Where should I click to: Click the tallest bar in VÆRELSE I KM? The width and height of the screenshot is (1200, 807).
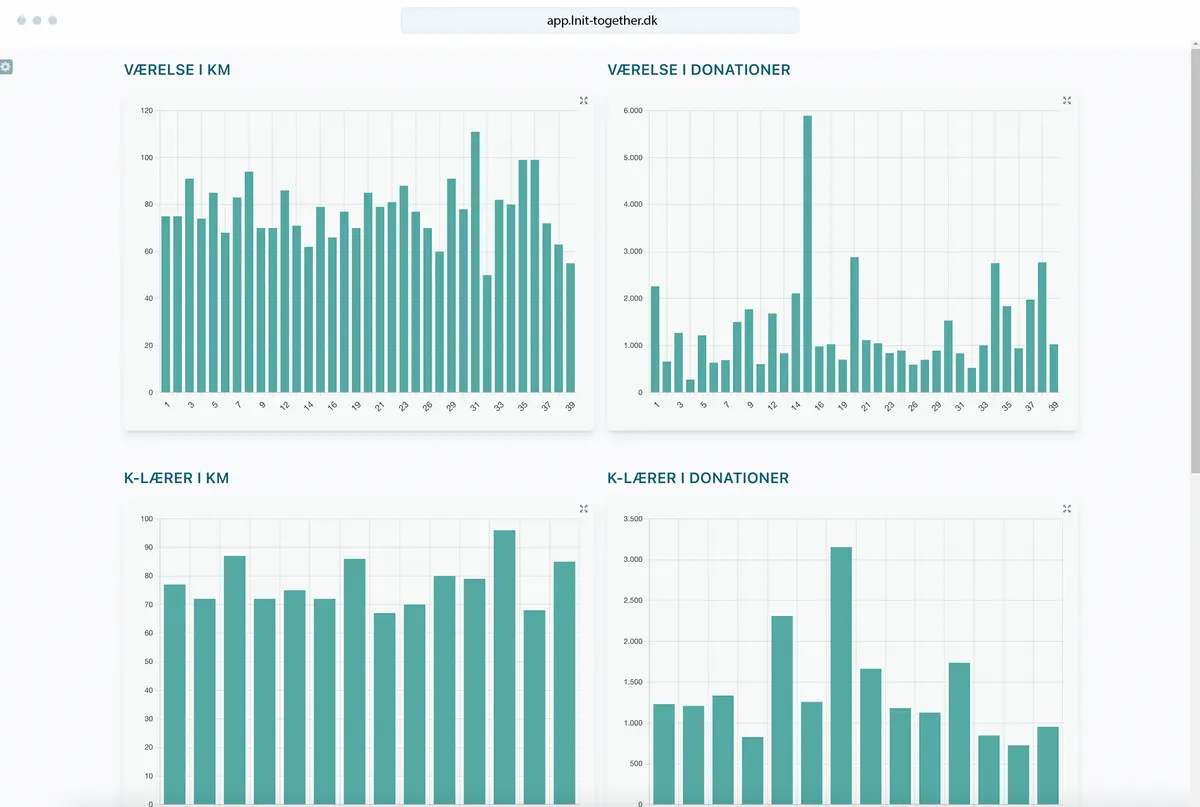tap(475, 262)
